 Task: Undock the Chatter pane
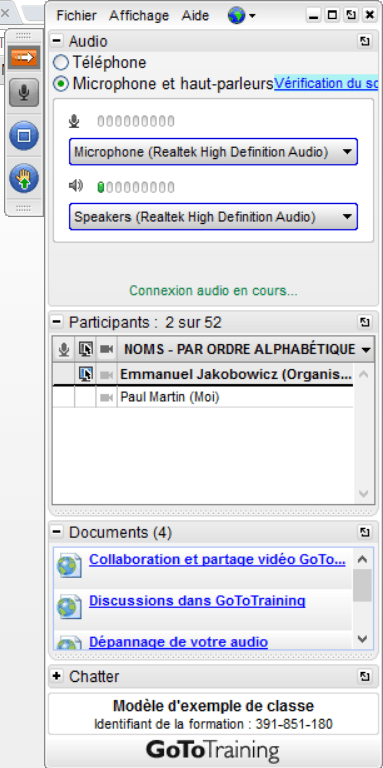click(x=364, y=676)
